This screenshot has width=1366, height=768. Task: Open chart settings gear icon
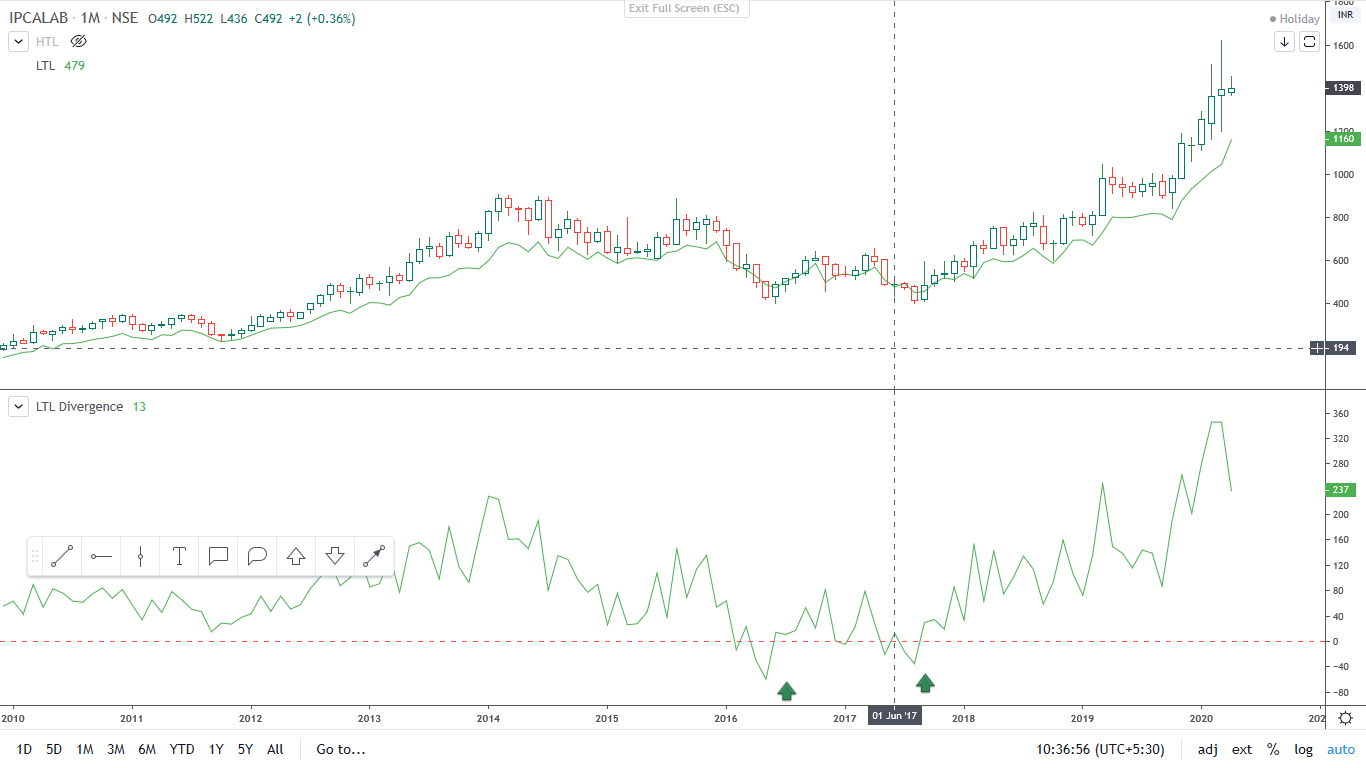coord(1346,718)
